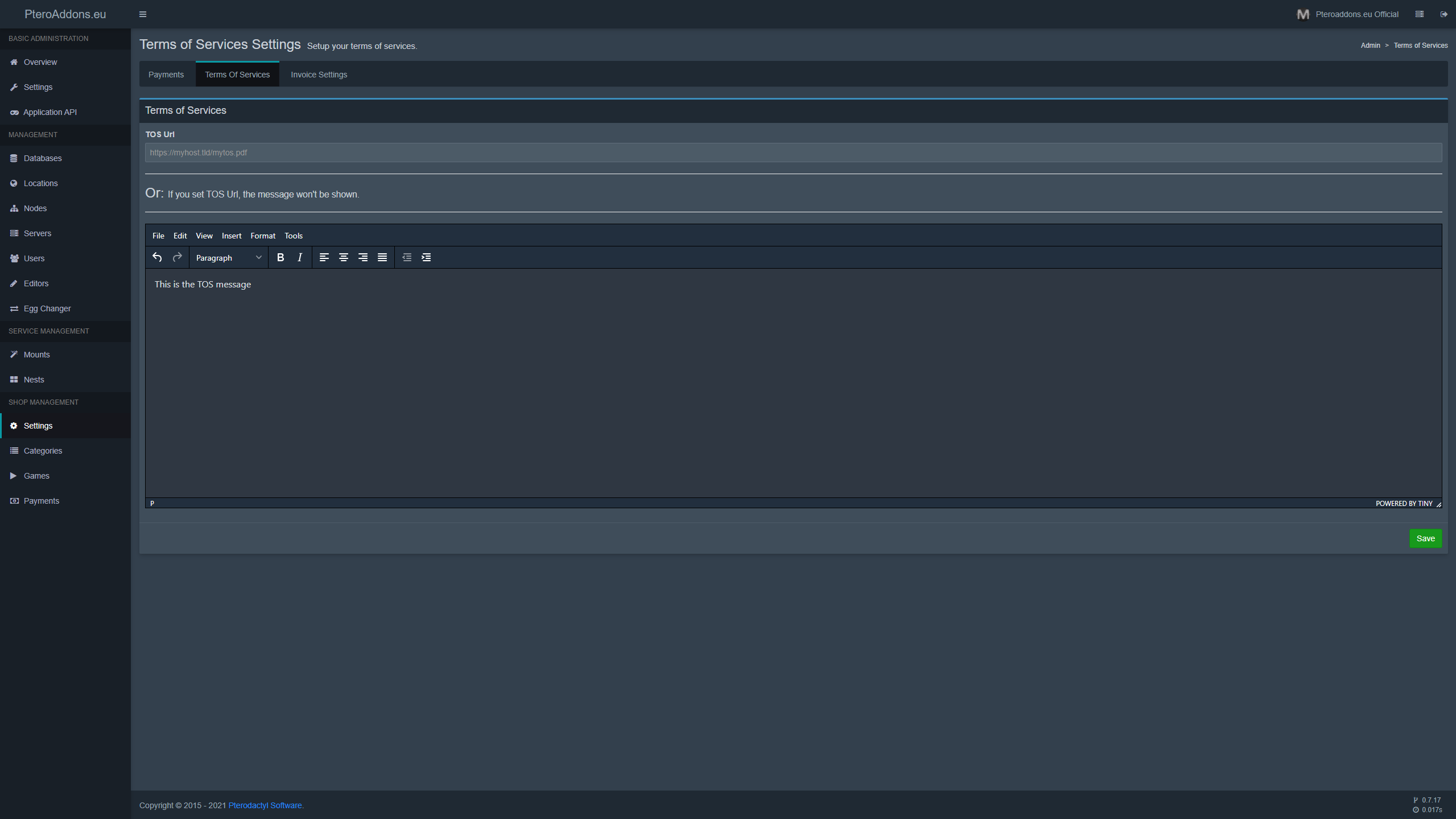The image size is (1456, 819).
Task: Open the Insert menu in editor
Action: tap(231, 236)
